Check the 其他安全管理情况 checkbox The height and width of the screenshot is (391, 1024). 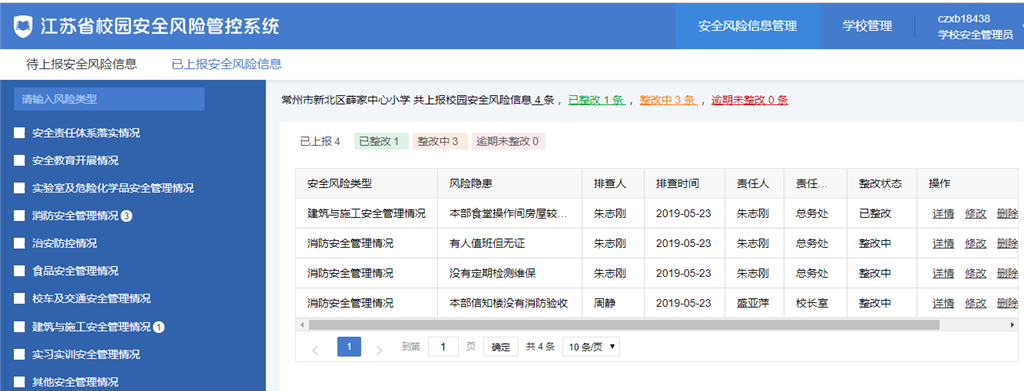pyautogui.click(x=19, y=383)
